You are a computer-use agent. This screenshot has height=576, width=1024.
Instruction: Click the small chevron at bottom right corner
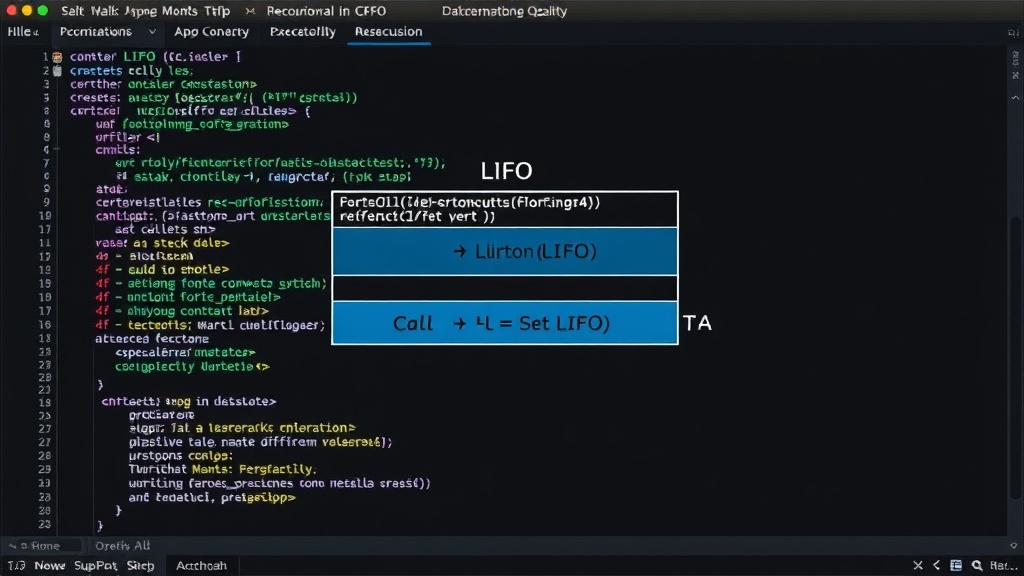(x=1014, y=546)
